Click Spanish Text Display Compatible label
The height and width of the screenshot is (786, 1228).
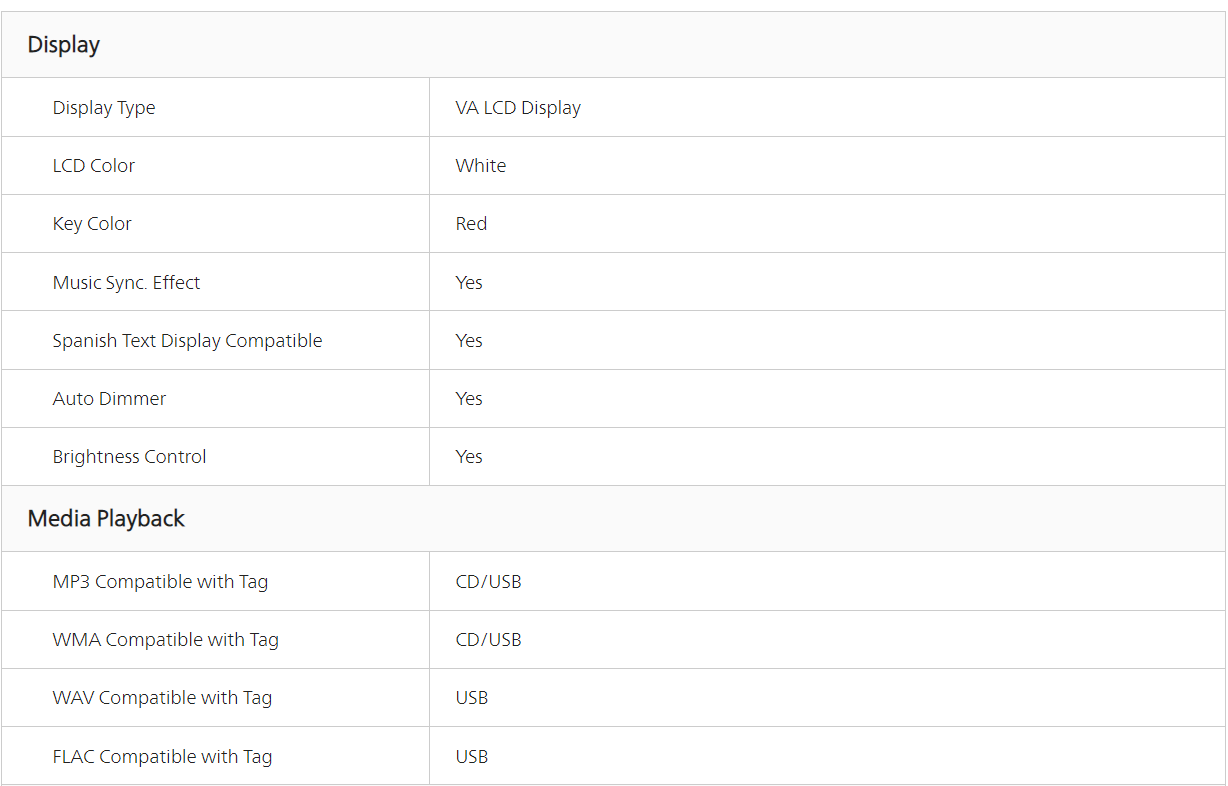point(187,341)
